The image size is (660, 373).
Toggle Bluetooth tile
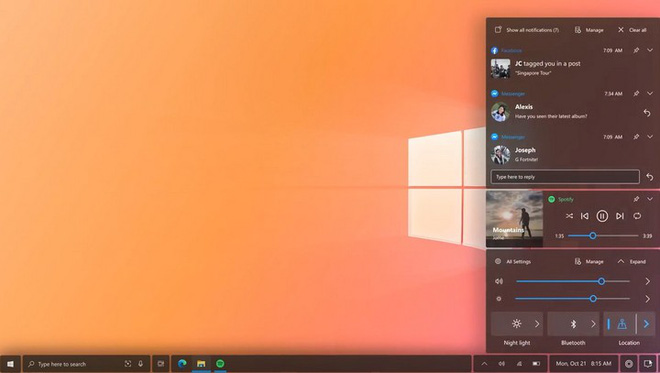point(573,324)
